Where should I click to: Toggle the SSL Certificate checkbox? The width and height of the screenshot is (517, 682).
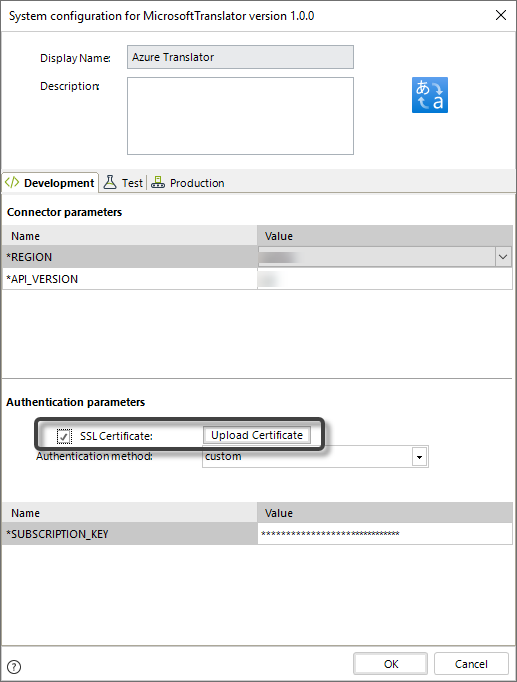click(64, 436)
